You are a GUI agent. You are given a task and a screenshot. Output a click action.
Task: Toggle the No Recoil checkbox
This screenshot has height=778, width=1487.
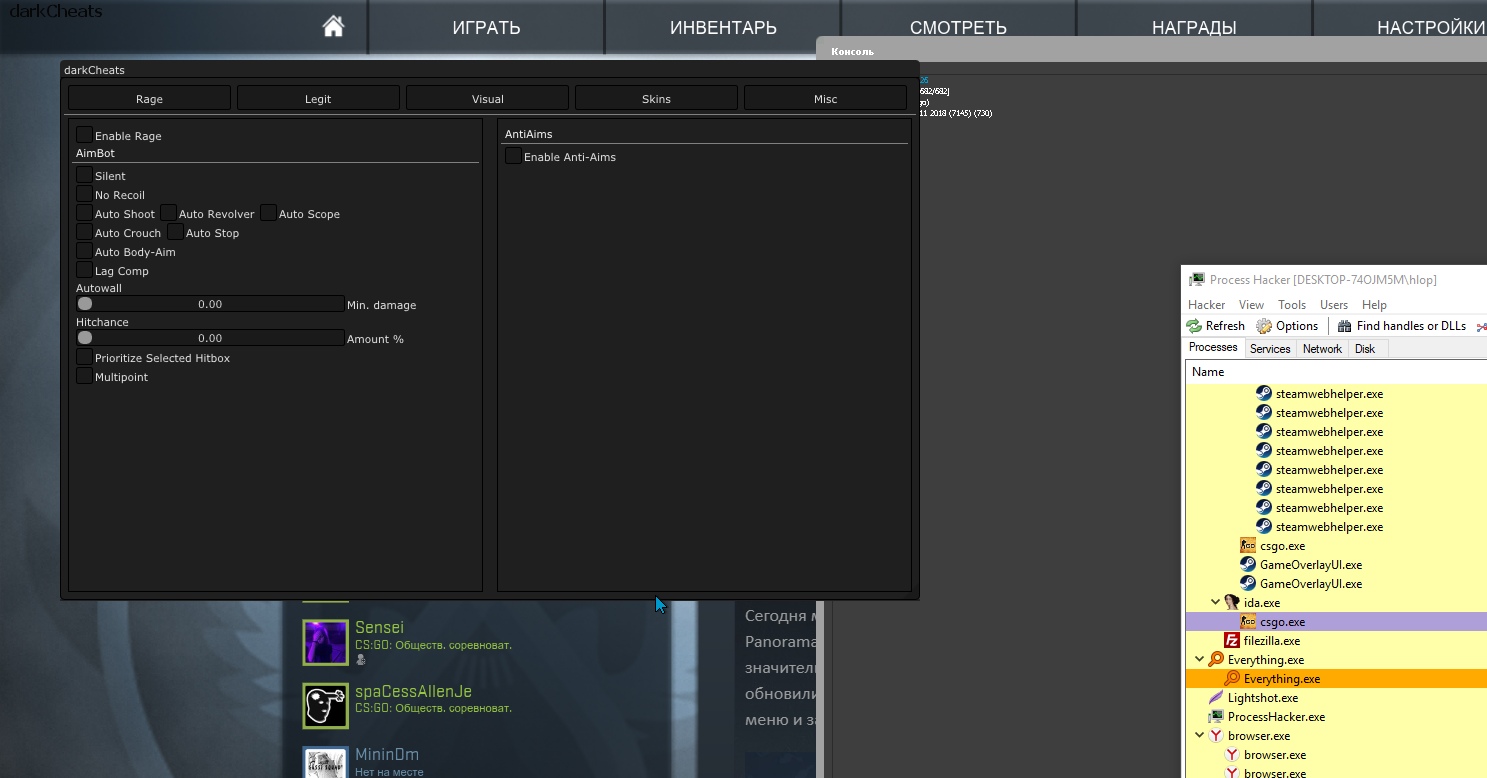[x=85, y=194]
